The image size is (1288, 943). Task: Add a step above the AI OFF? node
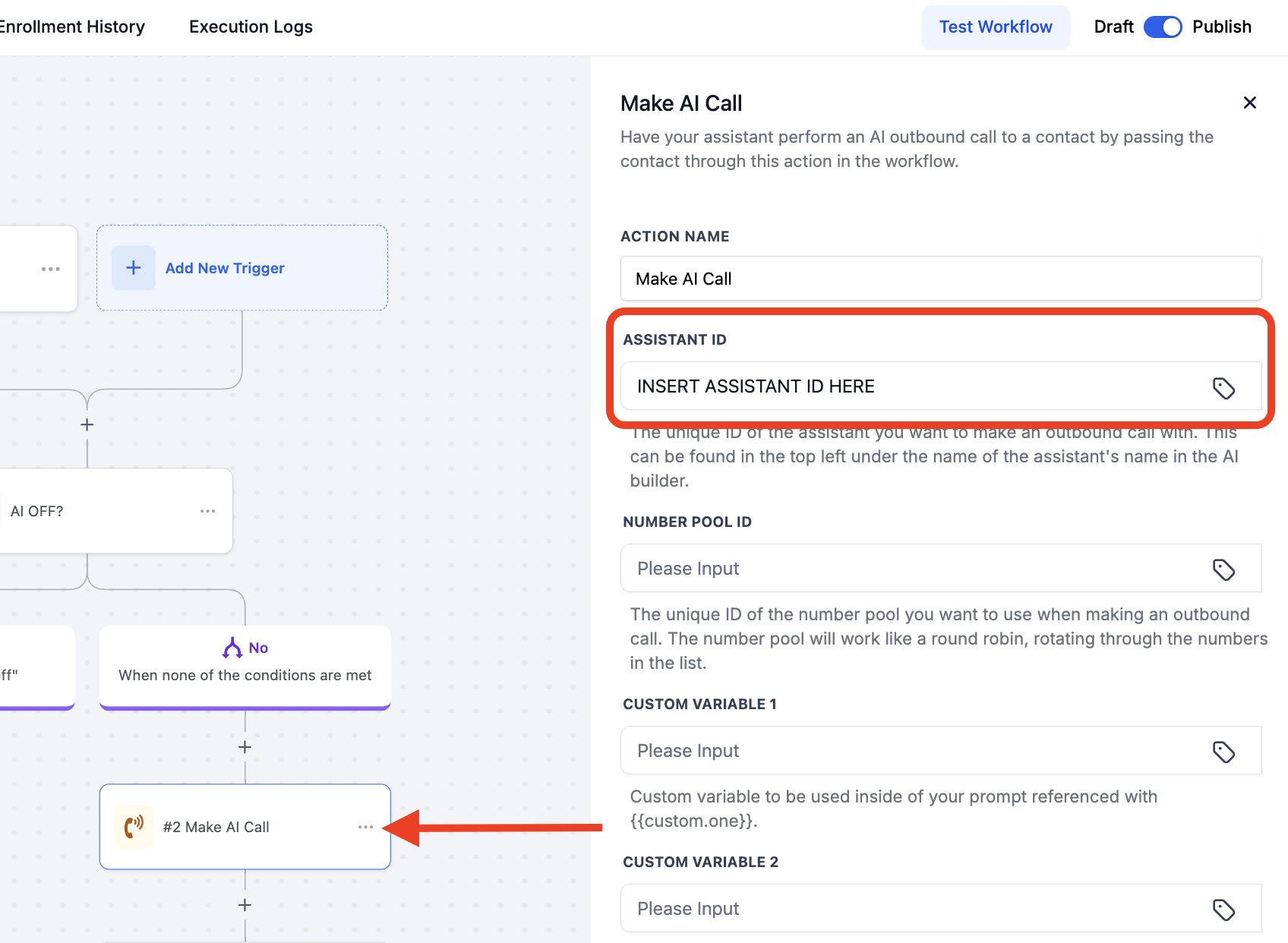87,424
